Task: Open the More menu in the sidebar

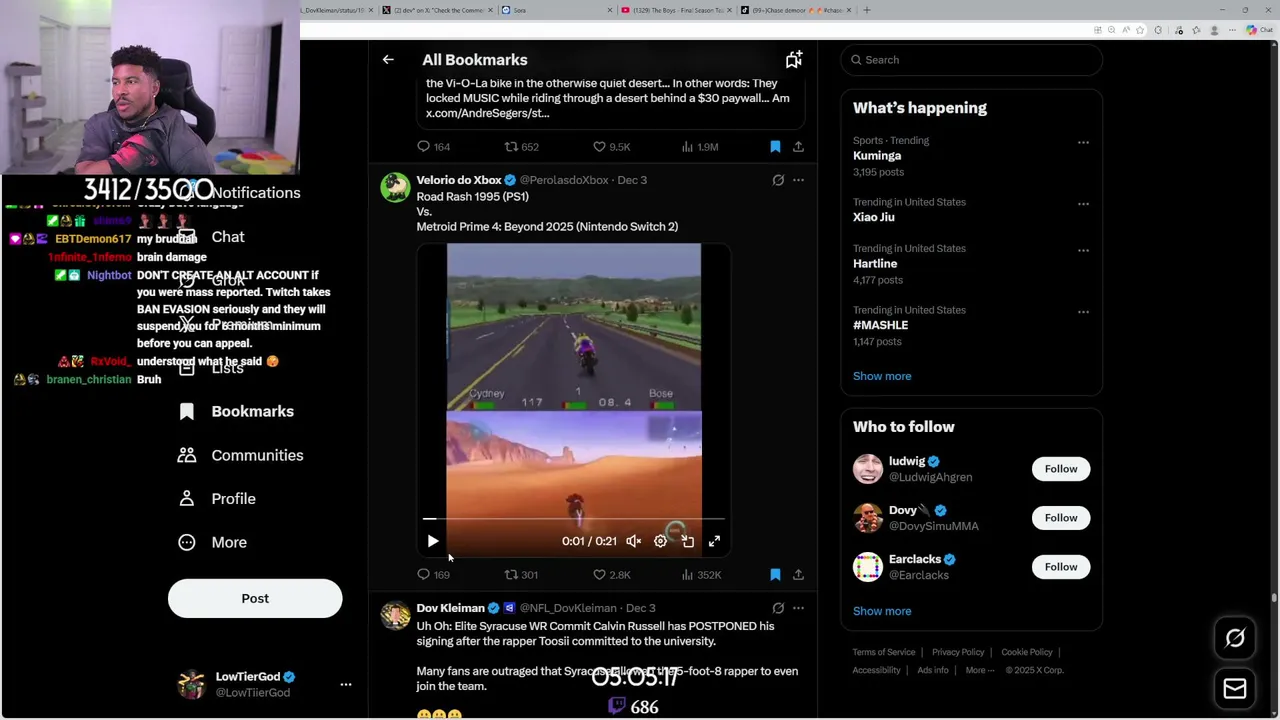Action: (x=212, y=542)
